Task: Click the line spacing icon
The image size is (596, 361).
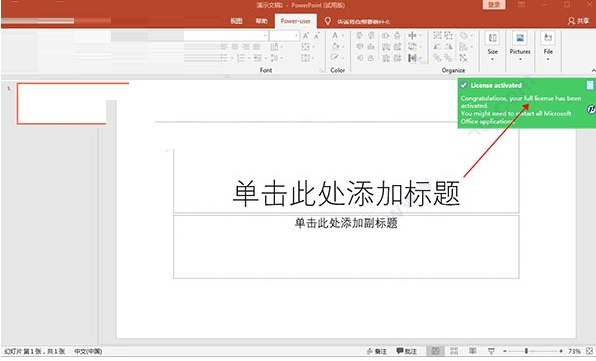Action: pos(274,58)
